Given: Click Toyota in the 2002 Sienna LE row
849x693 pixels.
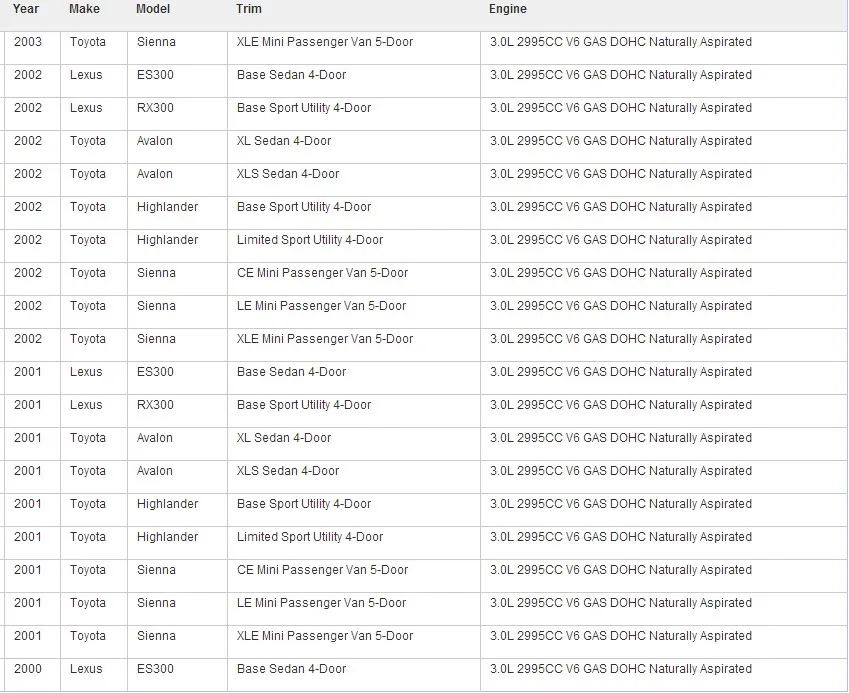Looking at the screenshot, I should coord(88,306).
